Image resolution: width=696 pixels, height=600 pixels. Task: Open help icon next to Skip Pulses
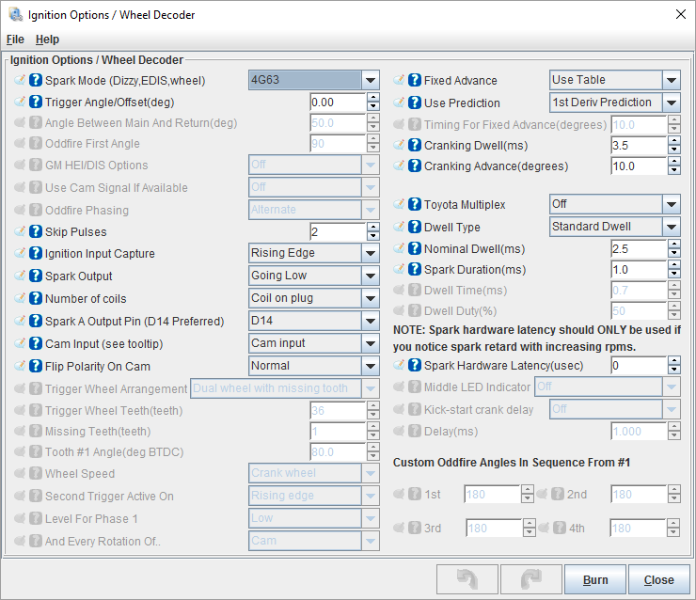36,232
